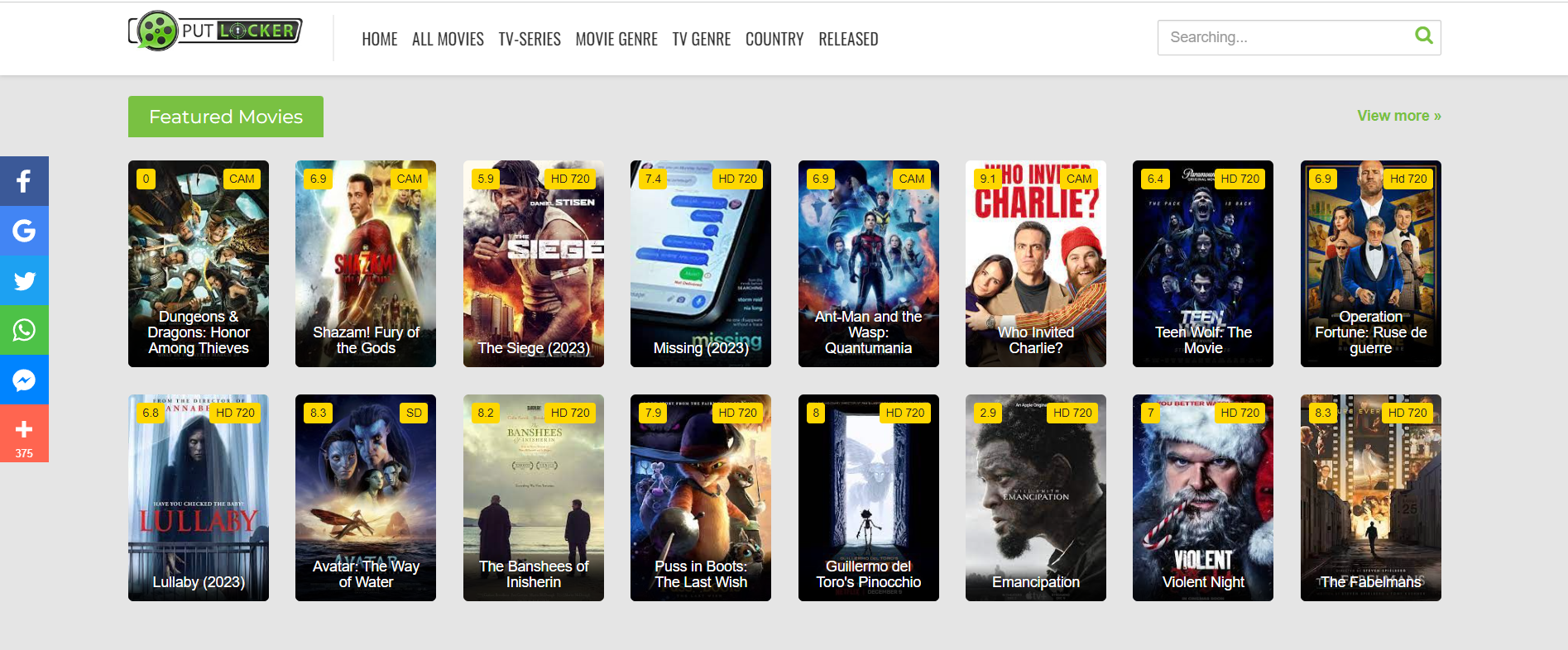
Task: Click the HD 720 badge on Violent Night
Action: tap(1240, 413)
